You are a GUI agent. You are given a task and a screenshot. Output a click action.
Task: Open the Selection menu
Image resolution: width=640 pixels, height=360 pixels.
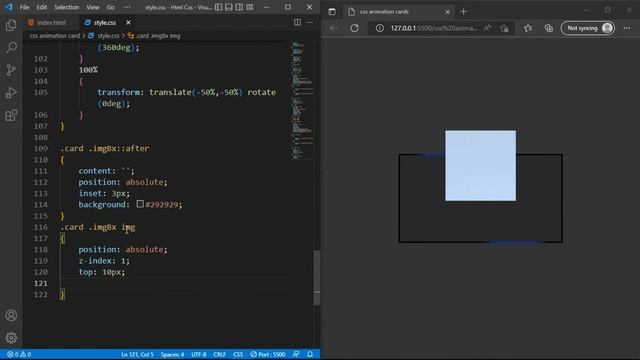[x=67, y=7]
